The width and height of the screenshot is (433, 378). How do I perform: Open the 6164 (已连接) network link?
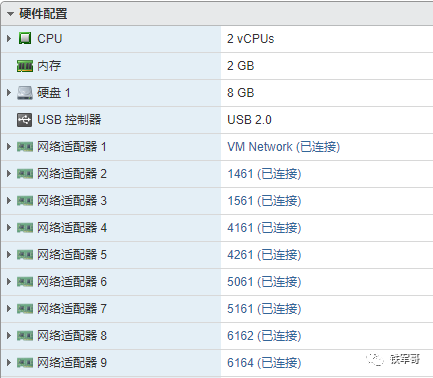[264, 363]
